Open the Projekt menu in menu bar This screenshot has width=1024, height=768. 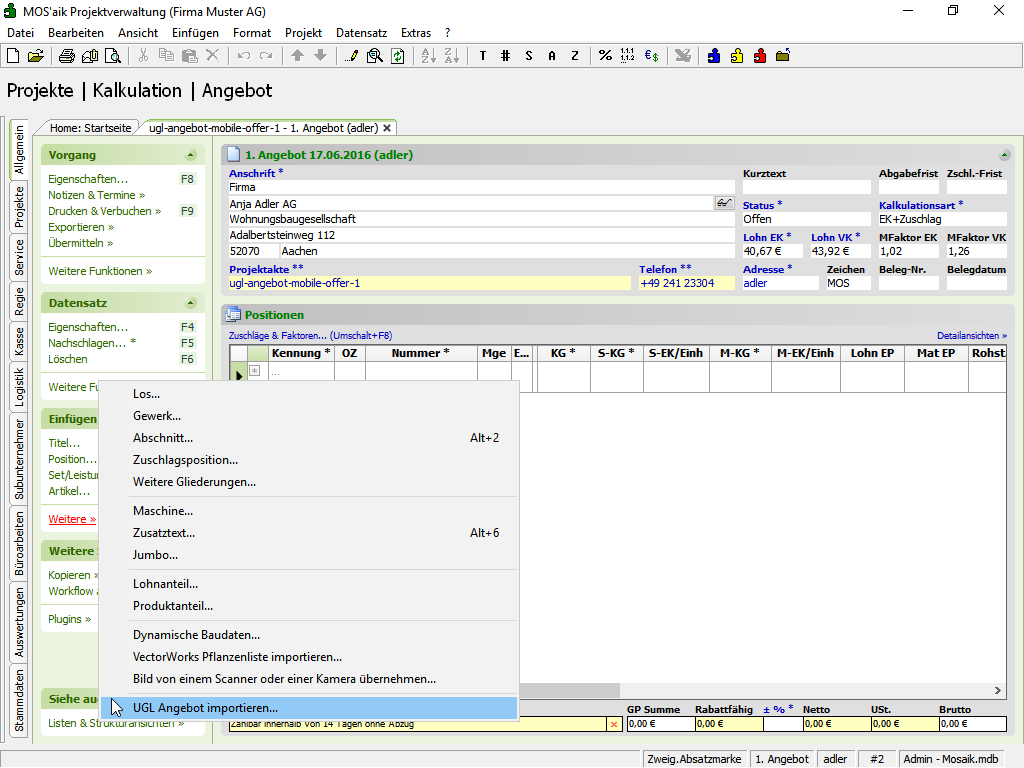(303, 33)
